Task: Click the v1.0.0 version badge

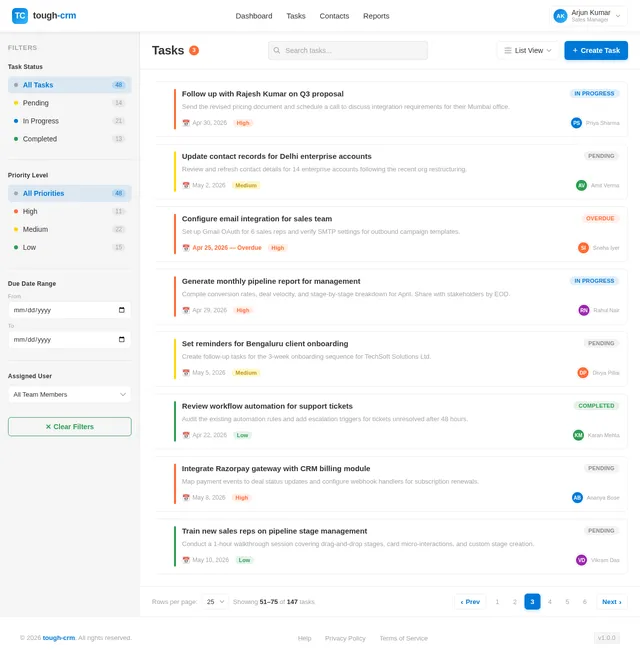Action: (607, 638)
